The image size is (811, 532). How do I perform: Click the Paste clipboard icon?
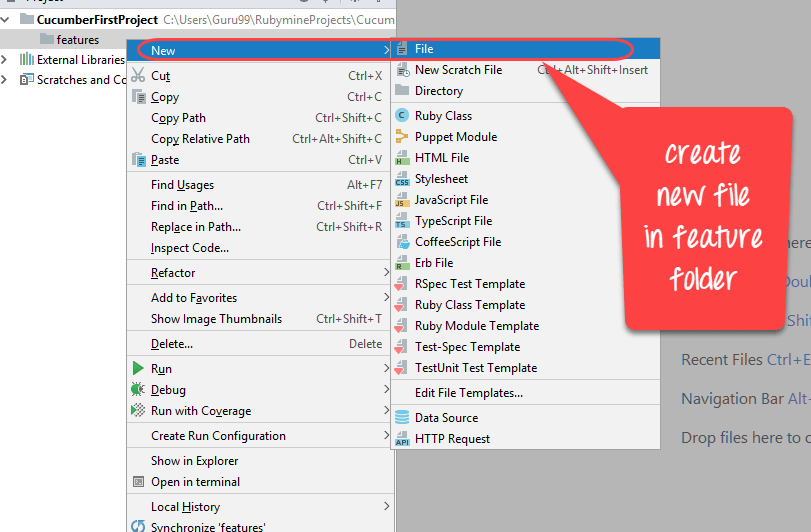click(x=140, y=160)
